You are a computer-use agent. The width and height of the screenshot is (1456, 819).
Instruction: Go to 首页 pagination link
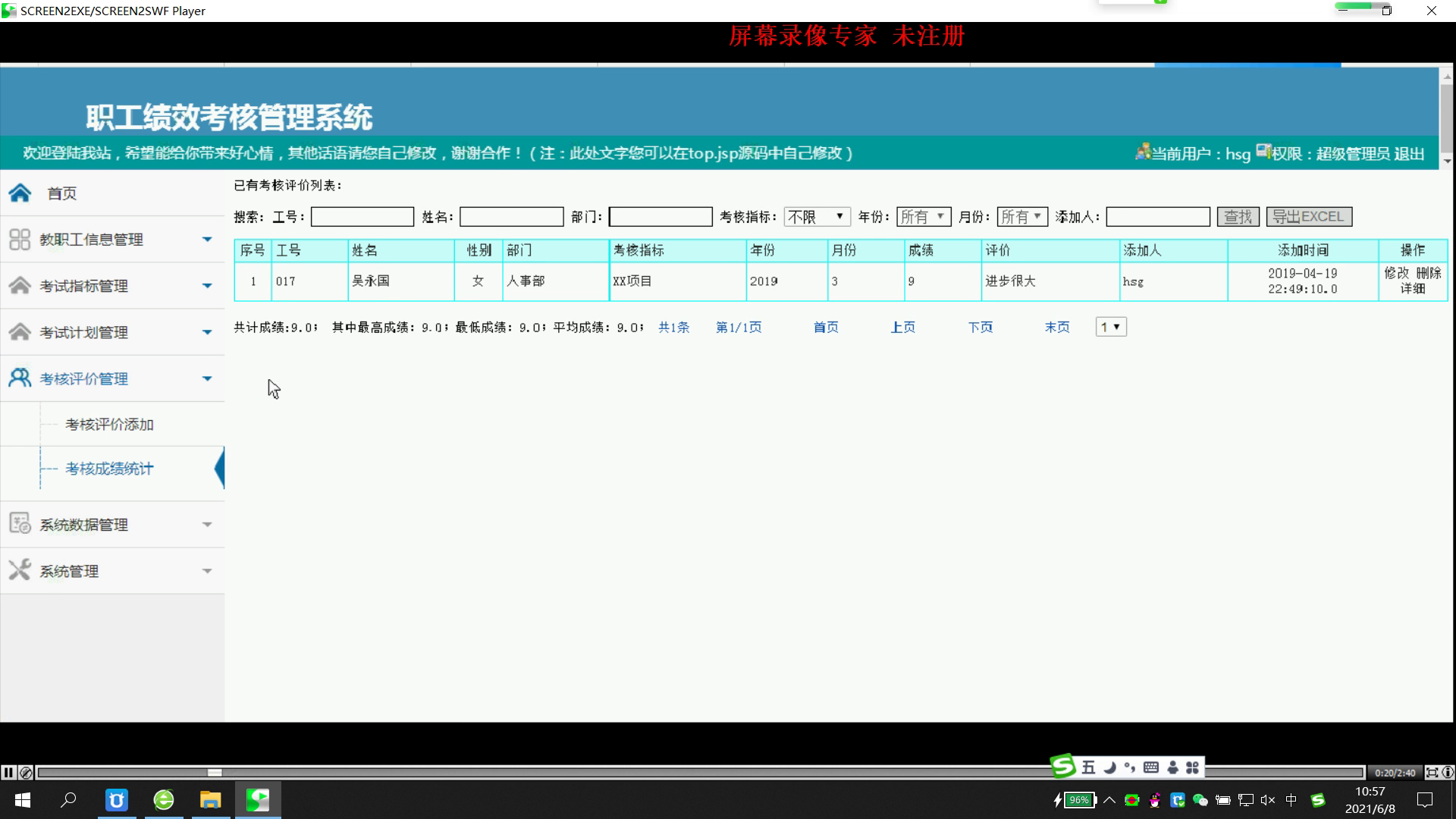[826, 327]
